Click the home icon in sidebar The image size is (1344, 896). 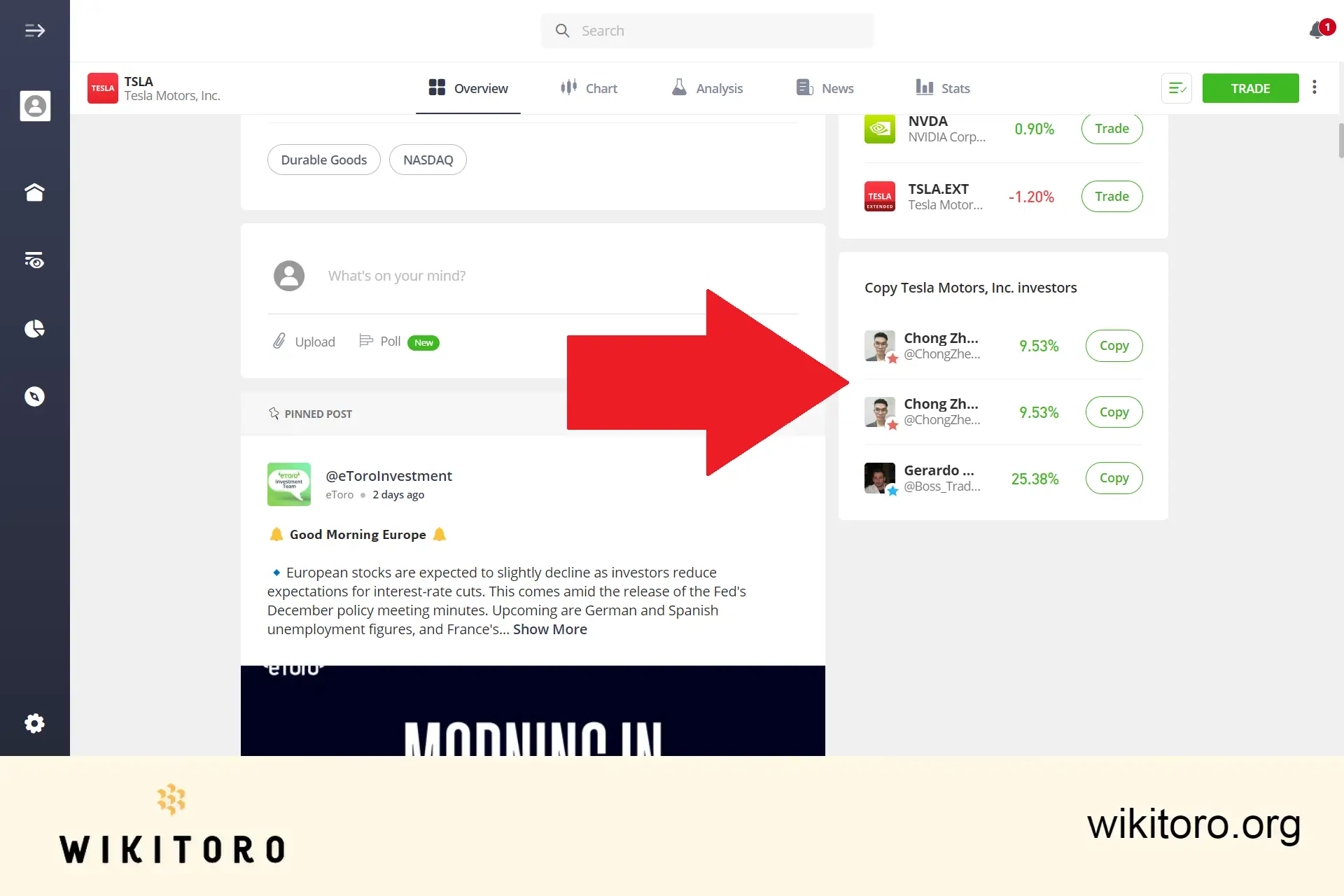click(x=35, y=192)
